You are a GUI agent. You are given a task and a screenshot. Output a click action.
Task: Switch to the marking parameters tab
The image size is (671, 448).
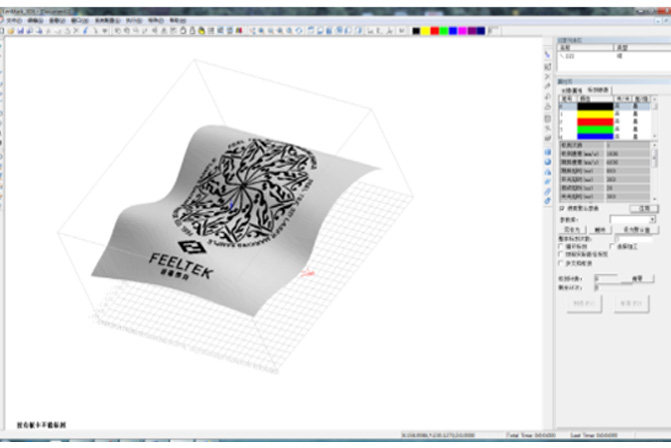pyautogui.click(x=598, y=90)
